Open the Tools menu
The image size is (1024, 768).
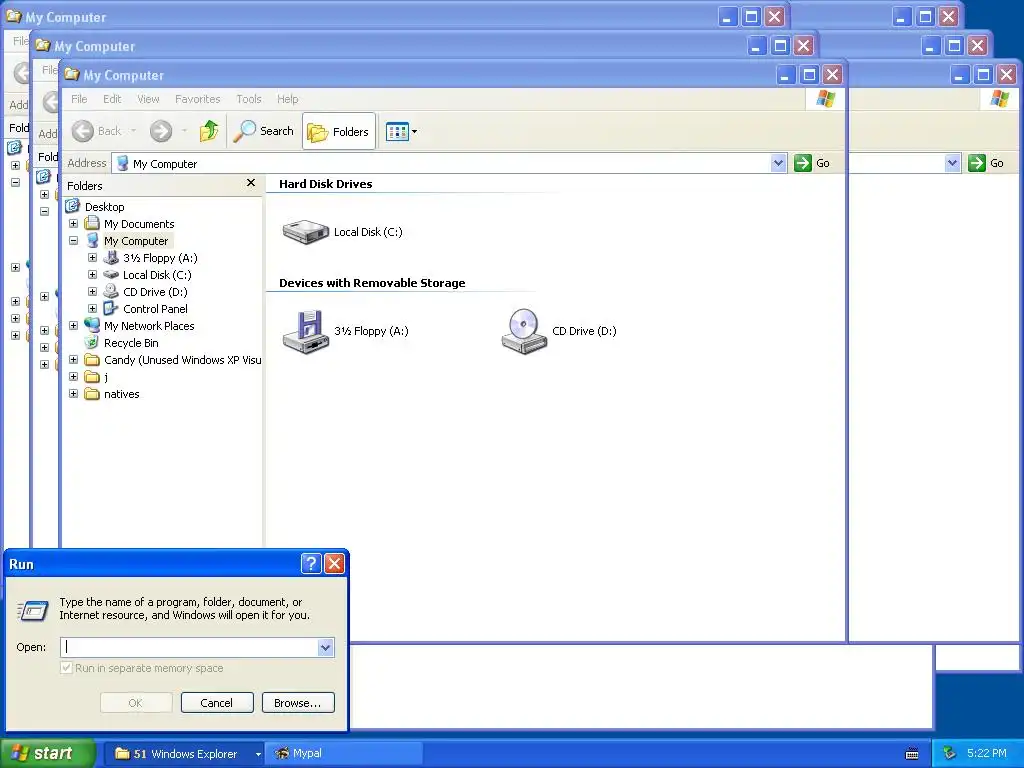pyautogui.click(x=249, y=99)
